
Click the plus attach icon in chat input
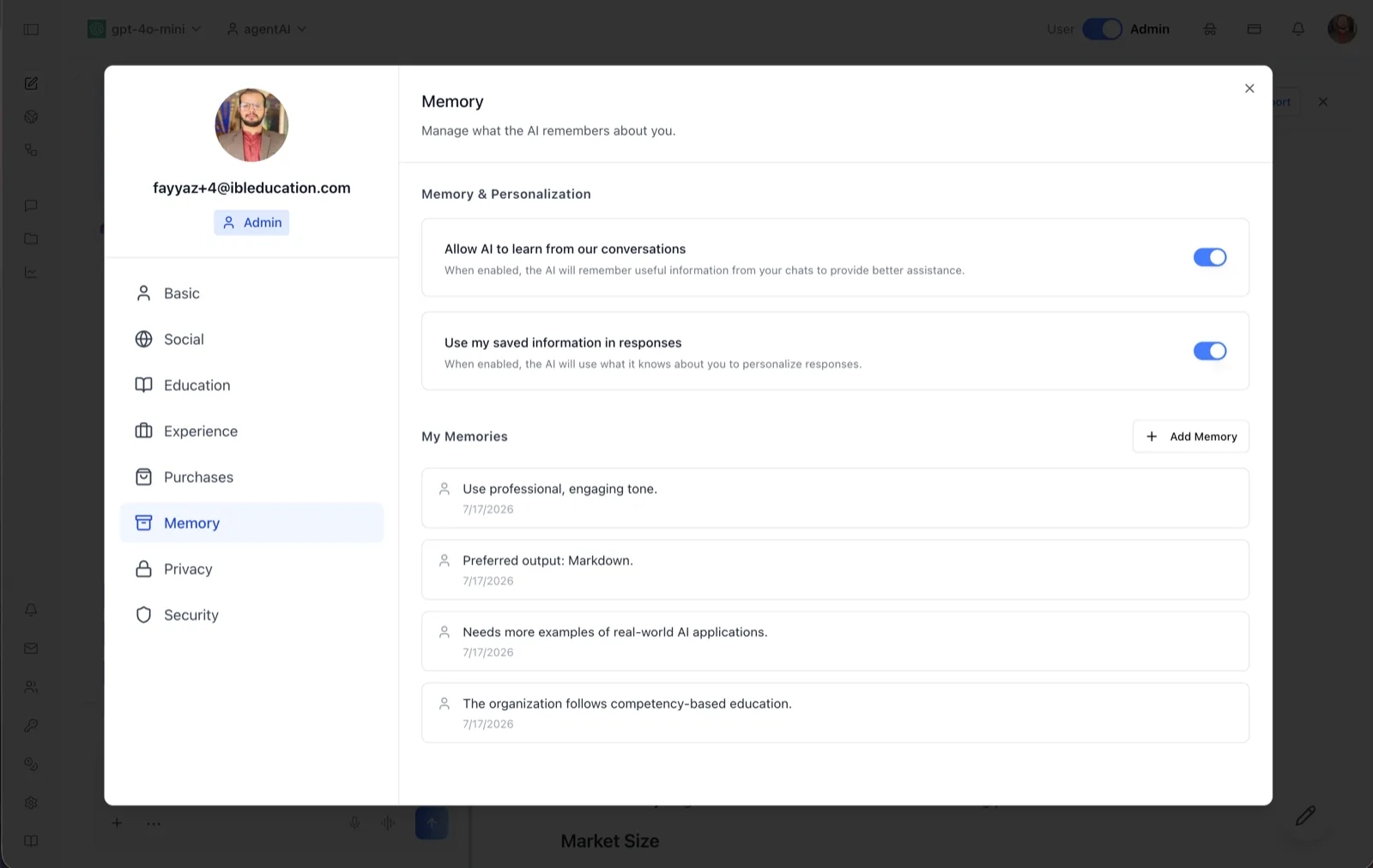click(117, 823)
